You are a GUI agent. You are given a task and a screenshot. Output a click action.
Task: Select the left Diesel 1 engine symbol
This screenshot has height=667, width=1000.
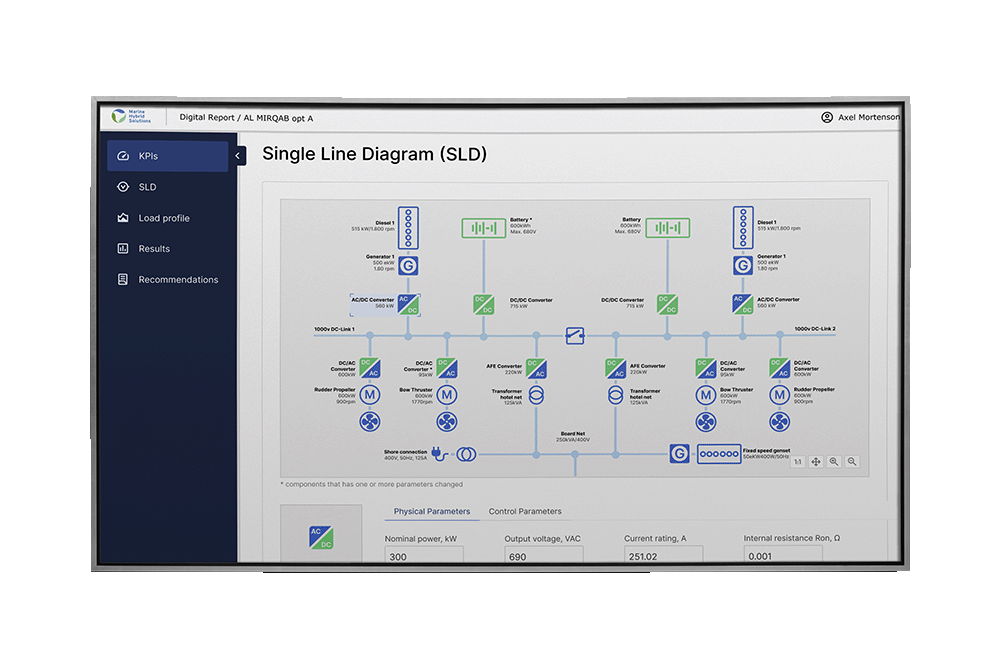(x=408, y=227)
